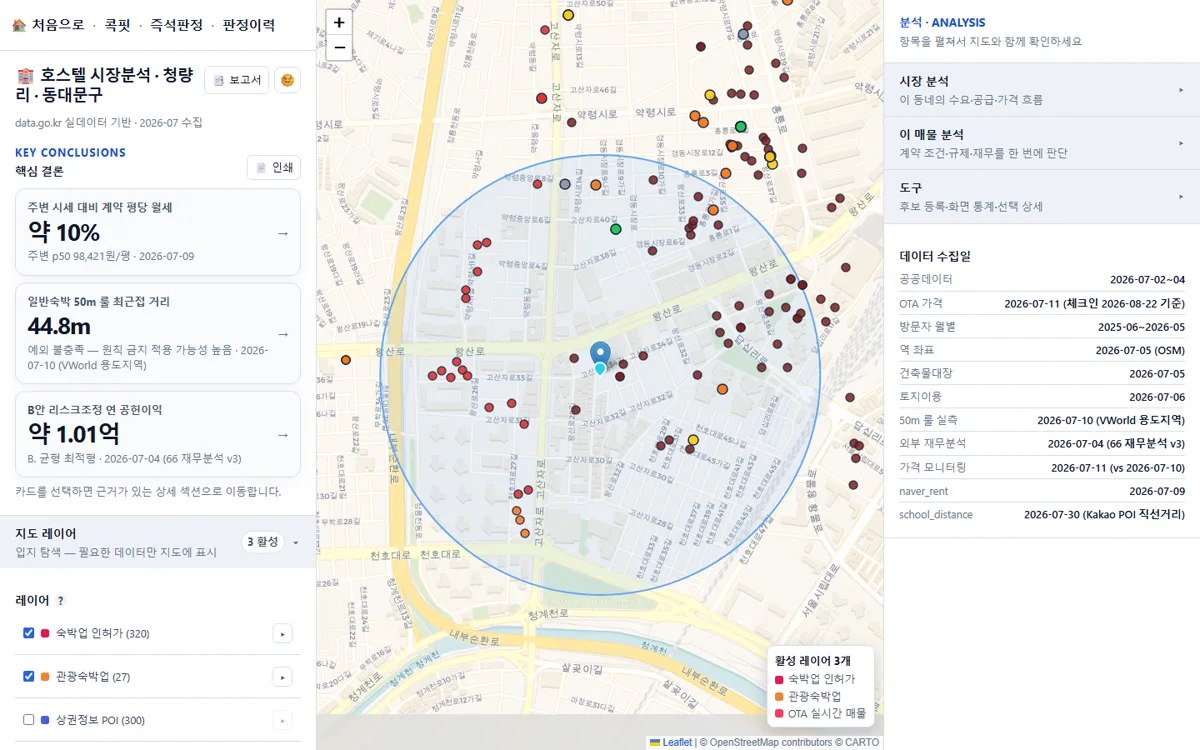Select the 50m 룰 실측 row
This screenshot has width=1200, height=750.
point(1042,420)
